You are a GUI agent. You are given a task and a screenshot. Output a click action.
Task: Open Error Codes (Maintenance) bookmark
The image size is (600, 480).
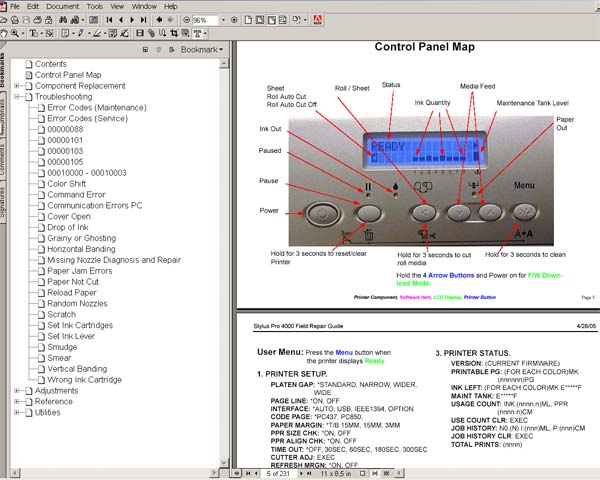click(97, 108)
